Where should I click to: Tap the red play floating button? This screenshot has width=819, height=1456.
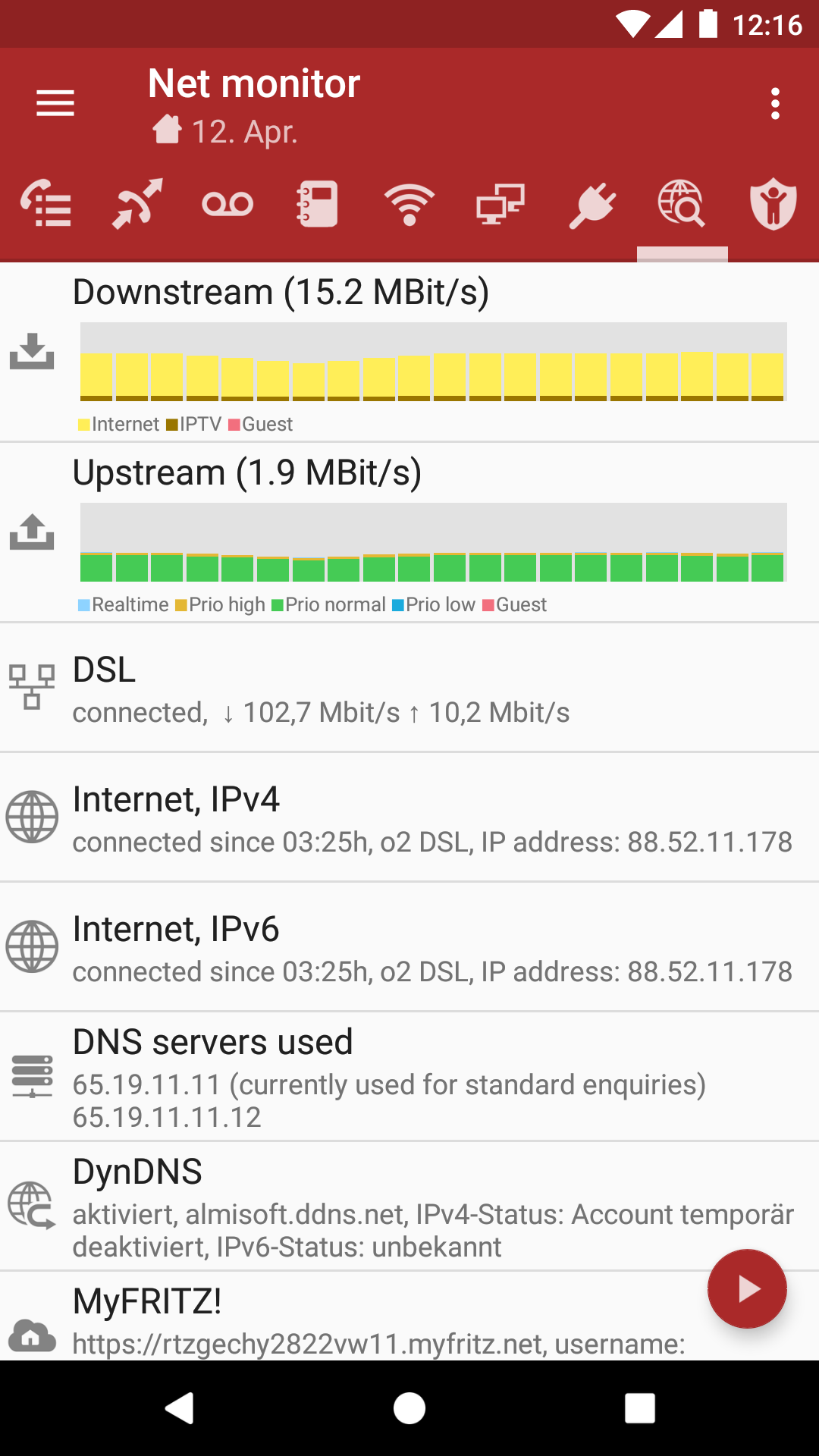(747, 1288)
